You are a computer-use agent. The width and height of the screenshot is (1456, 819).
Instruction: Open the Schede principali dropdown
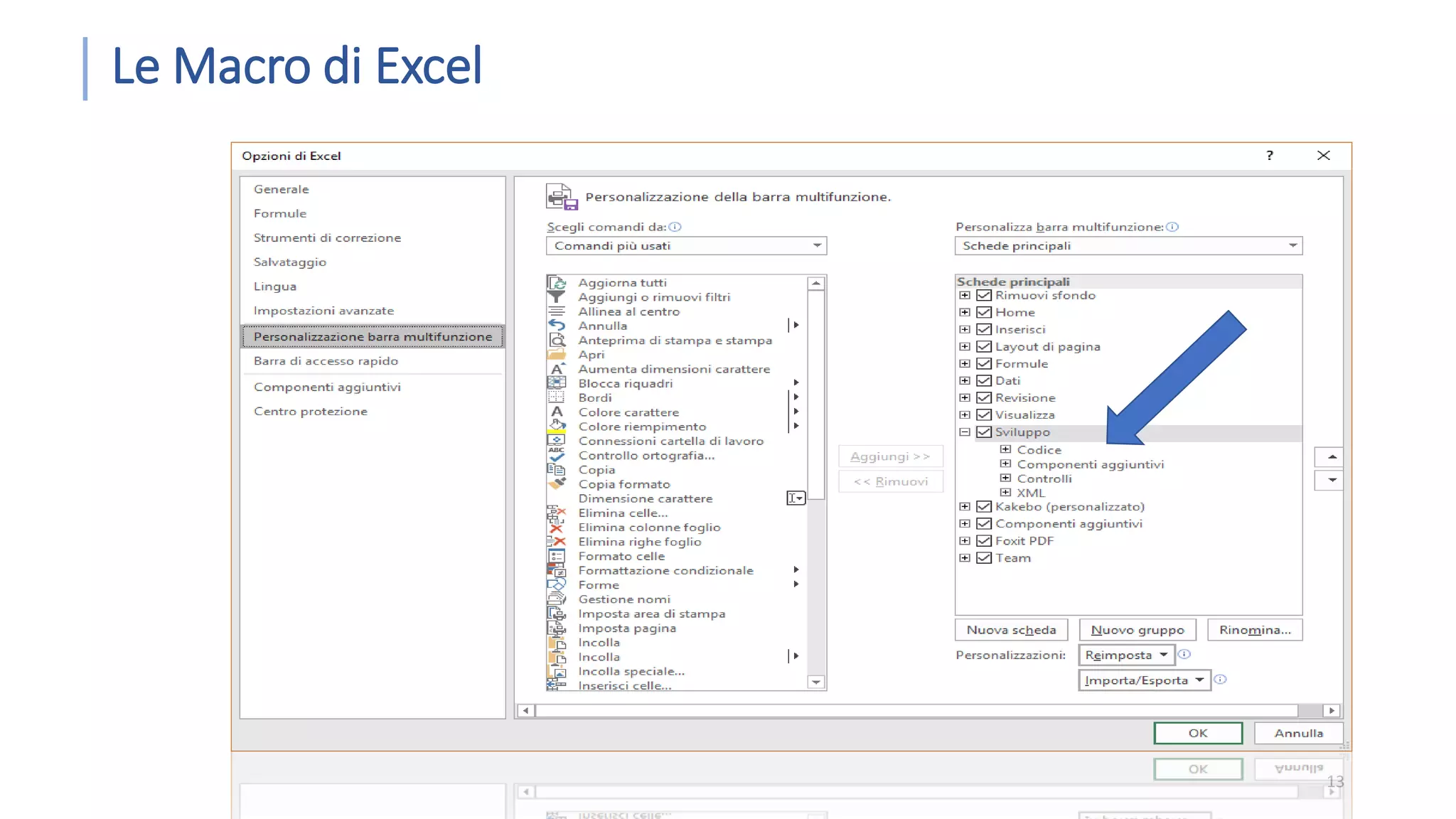coord(1128,245)
